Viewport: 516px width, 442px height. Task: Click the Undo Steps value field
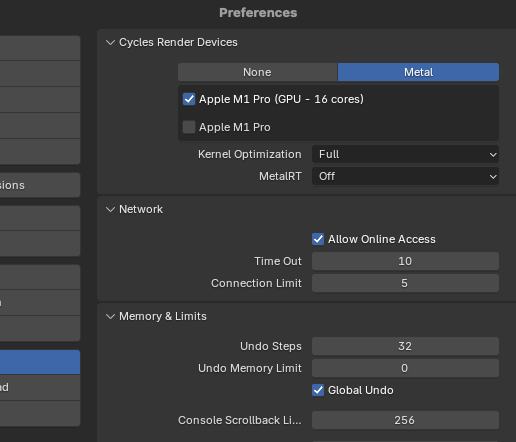tap(405, 346)
